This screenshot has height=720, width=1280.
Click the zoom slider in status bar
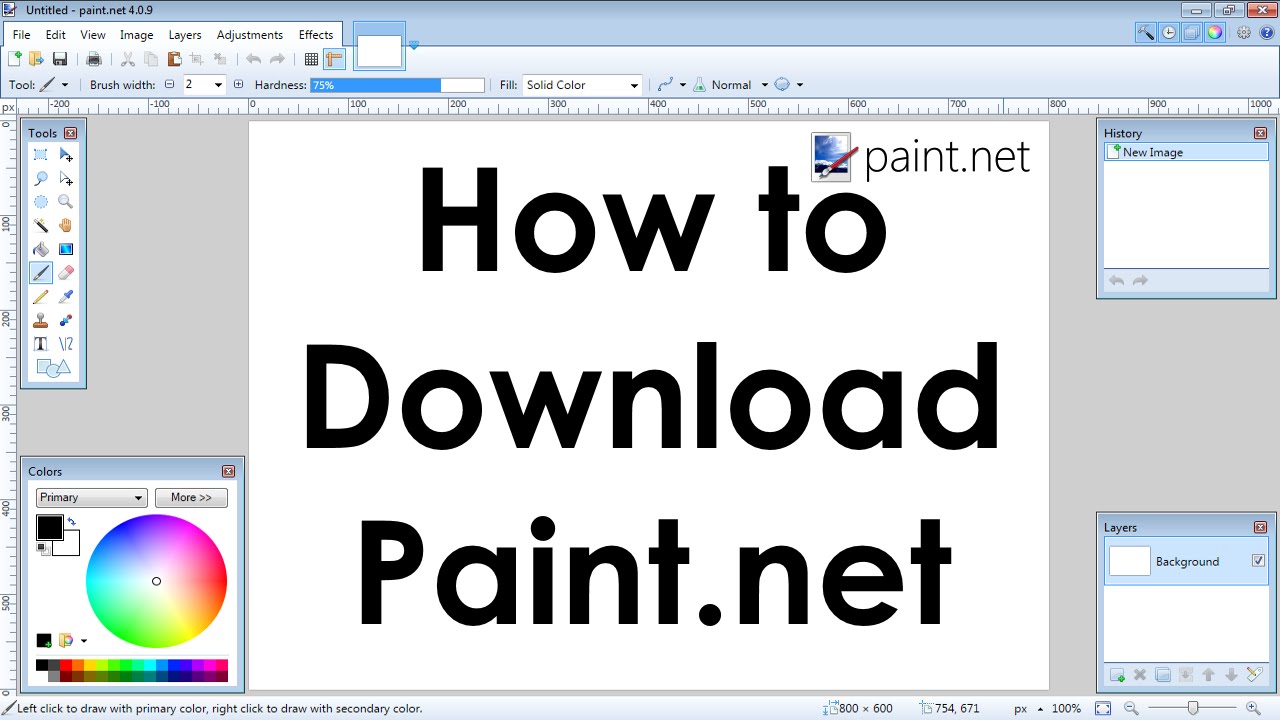click(1193, 708)
